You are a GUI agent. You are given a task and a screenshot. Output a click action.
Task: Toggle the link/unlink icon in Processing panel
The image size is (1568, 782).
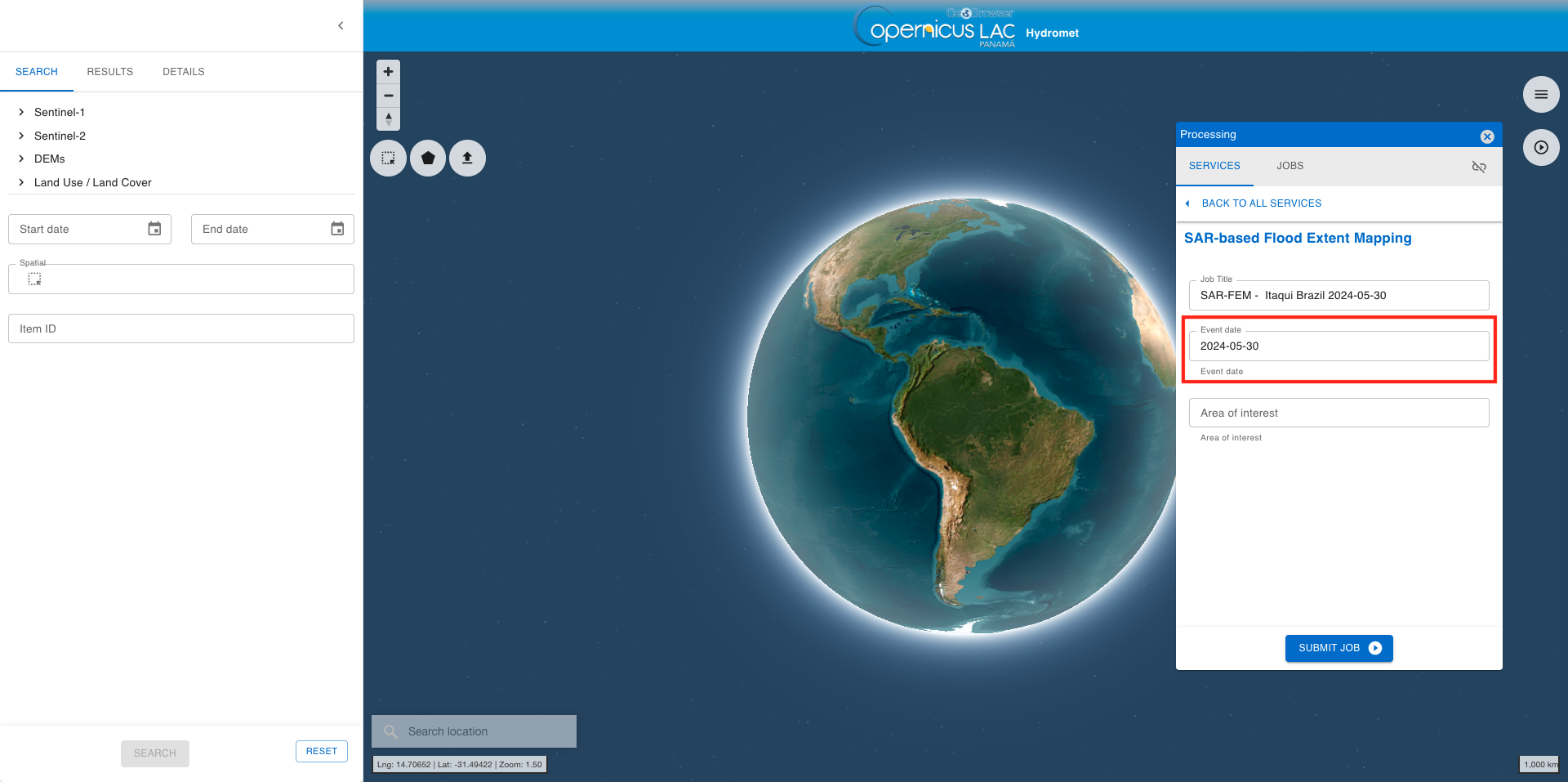click(x=1478, y=167)
